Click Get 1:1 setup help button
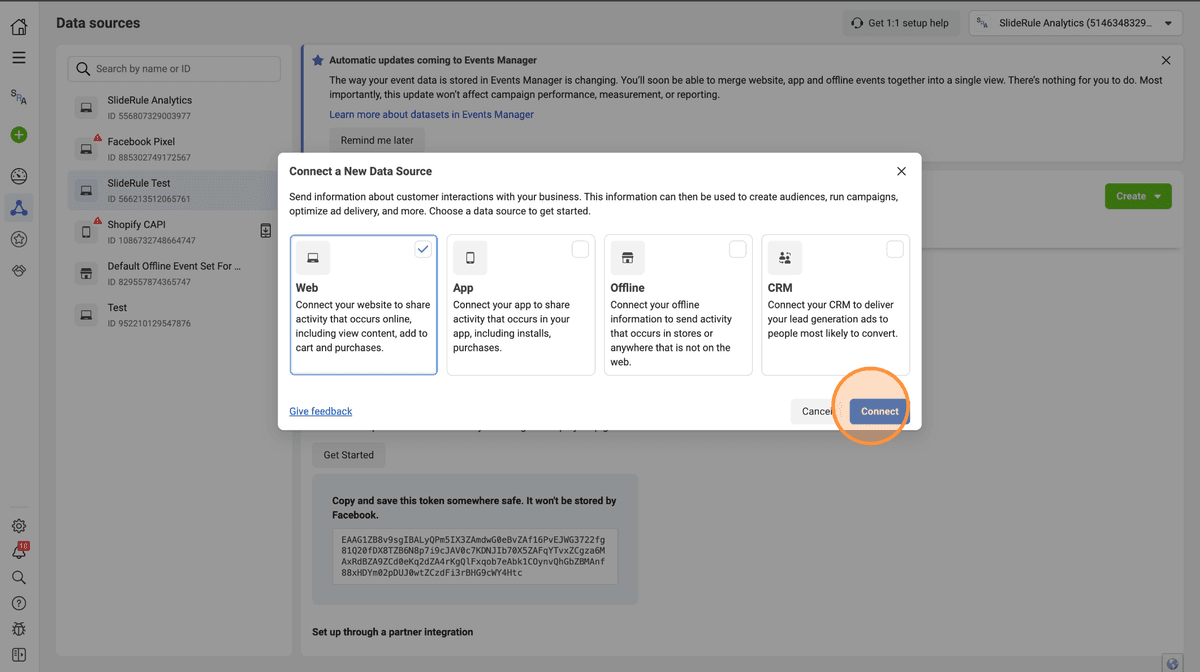Screen dimensions: 1200x672 tap(901, 23)
